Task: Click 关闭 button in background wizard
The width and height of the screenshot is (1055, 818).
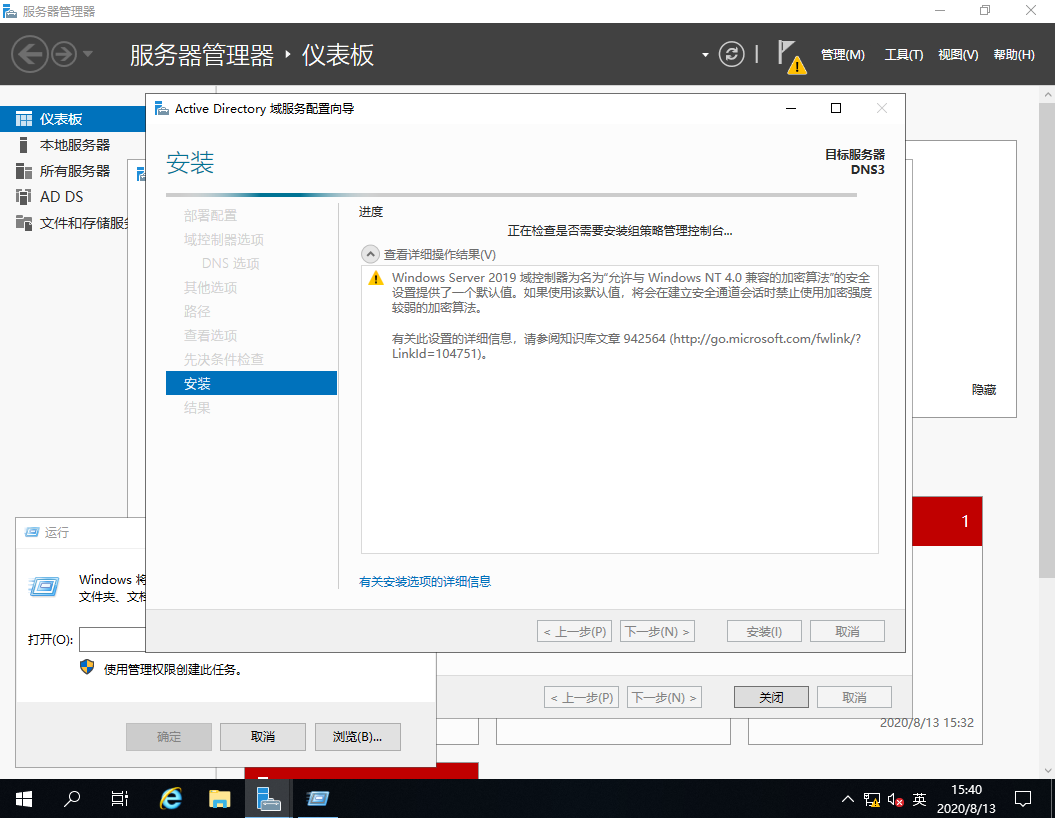Action: [x=771, y=698]
